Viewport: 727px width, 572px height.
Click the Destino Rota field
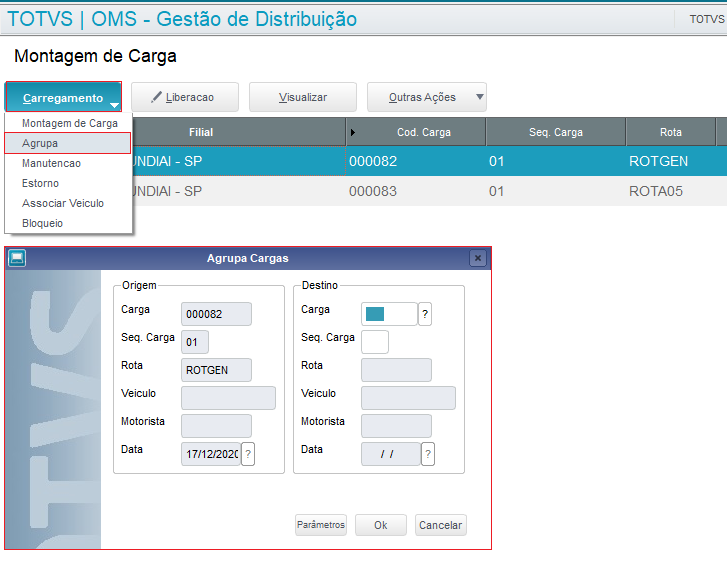[x=396, y=370]
